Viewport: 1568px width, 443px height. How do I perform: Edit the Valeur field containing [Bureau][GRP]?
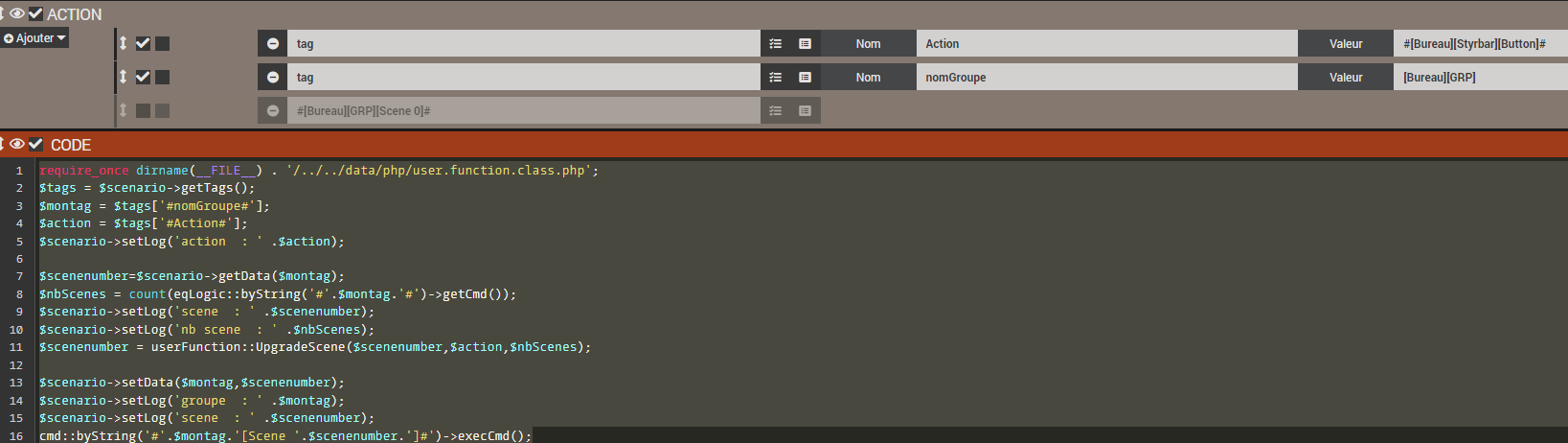click(x=1480, y=78)
